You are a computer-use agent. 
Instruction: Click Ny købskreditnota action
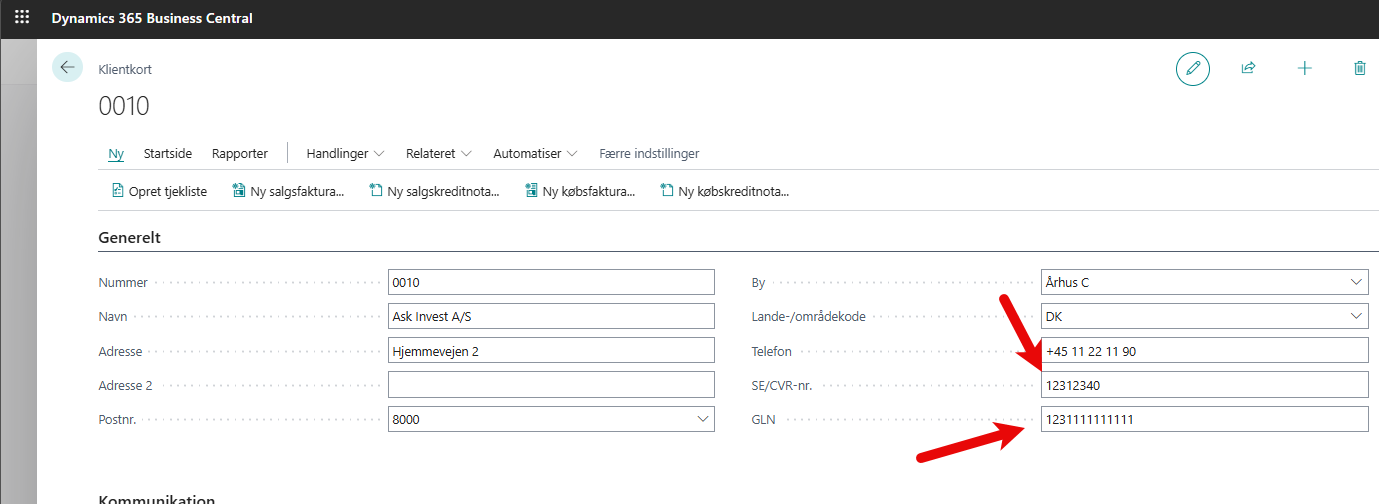pos(725,191)
